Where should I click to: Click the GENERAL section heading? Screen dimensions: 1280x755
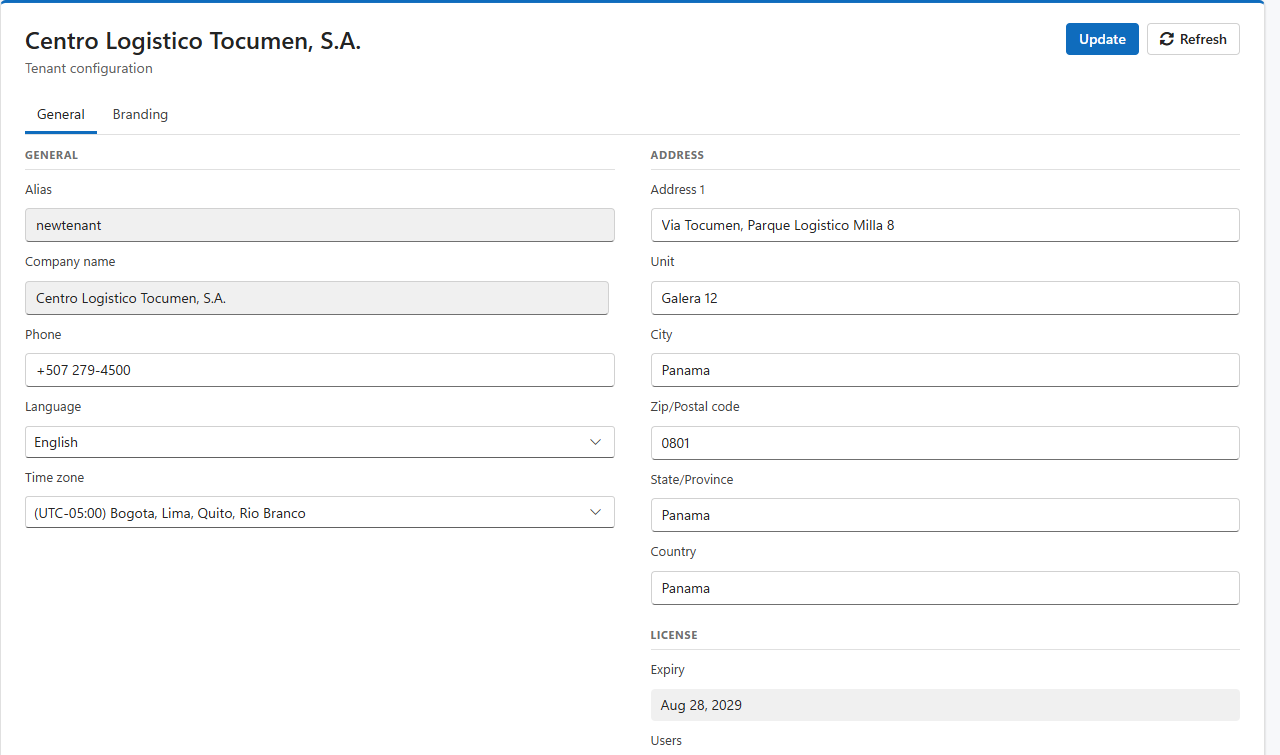[51, 155]
